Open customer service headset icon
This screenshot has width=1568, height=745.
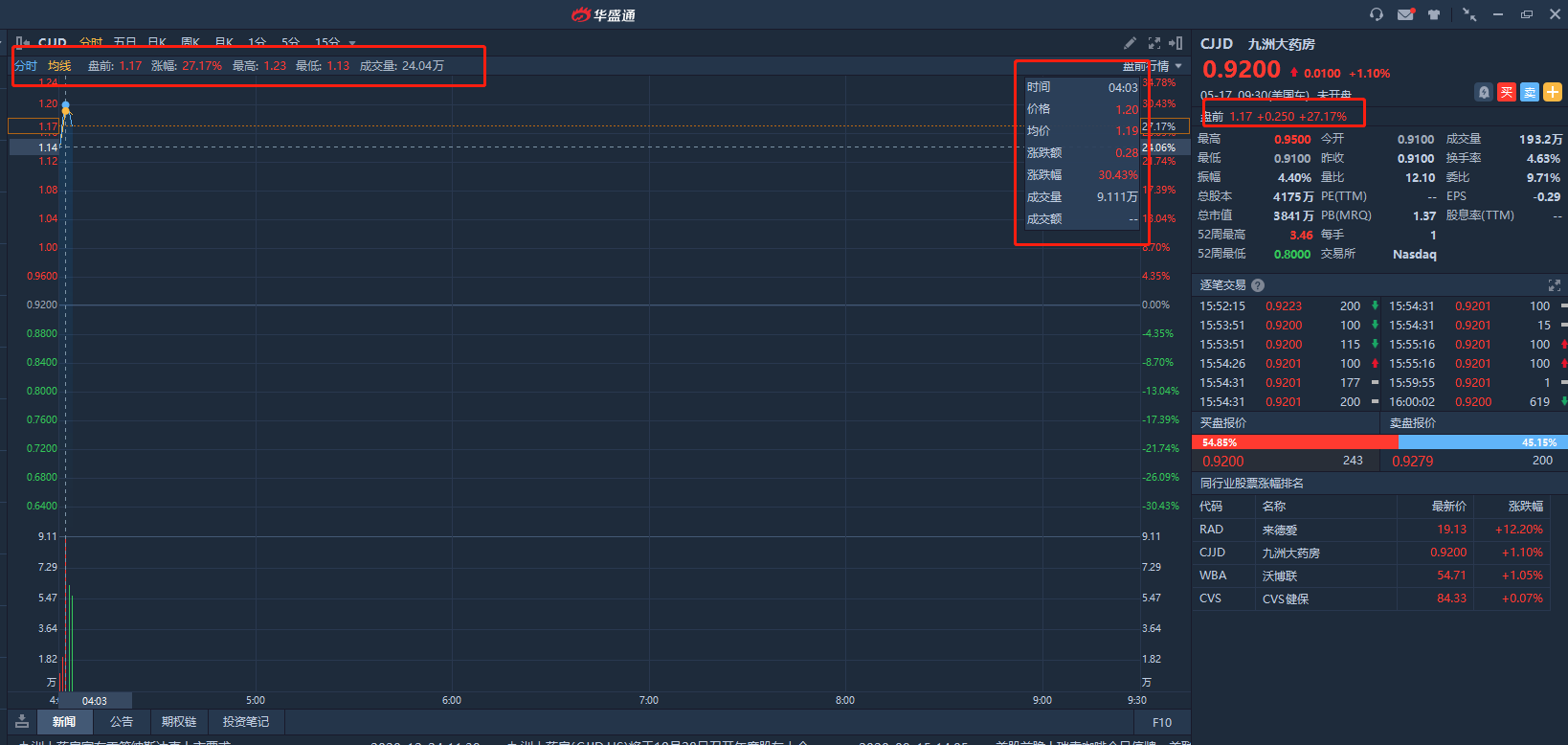(1377, 14)
